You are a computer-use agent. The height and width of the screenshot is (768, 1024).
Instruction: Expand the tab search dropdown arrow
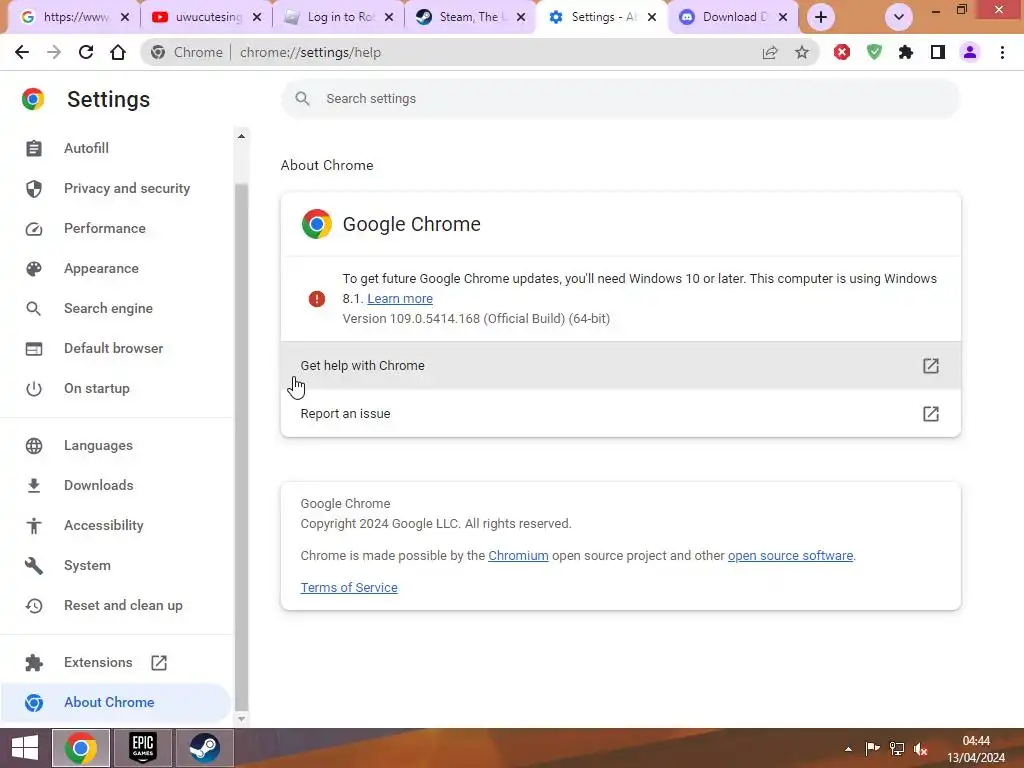point(899,17)
